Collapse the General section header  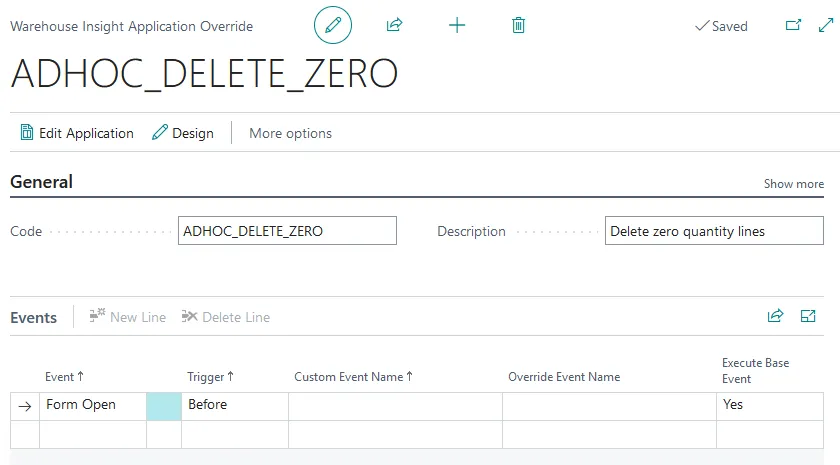click(x=42, y=182)
